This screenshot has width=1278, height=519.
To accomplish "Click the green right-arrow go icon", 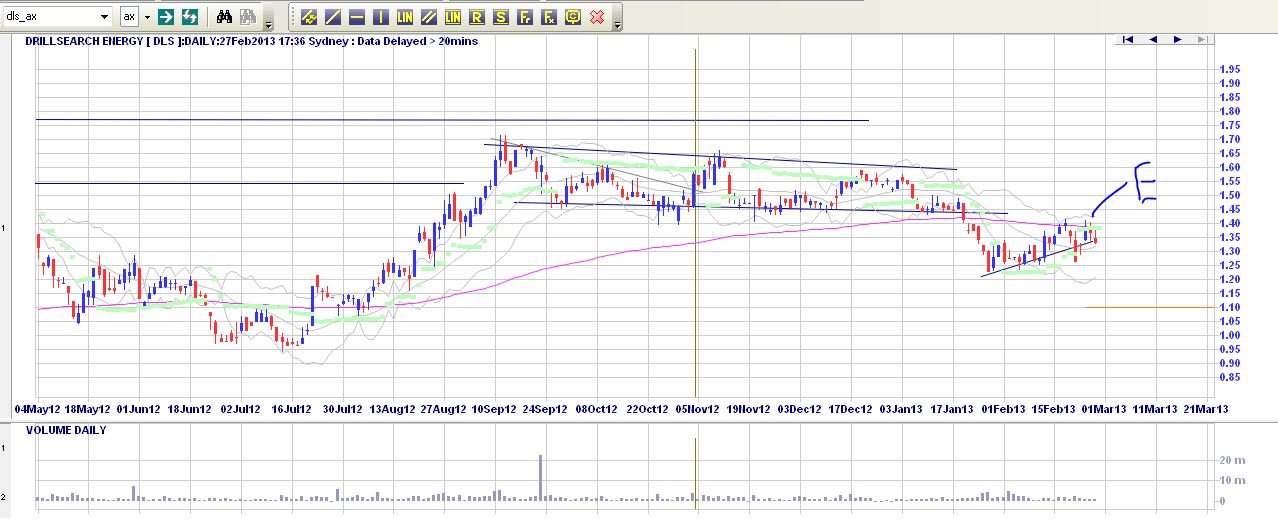I will coord(166,17).
